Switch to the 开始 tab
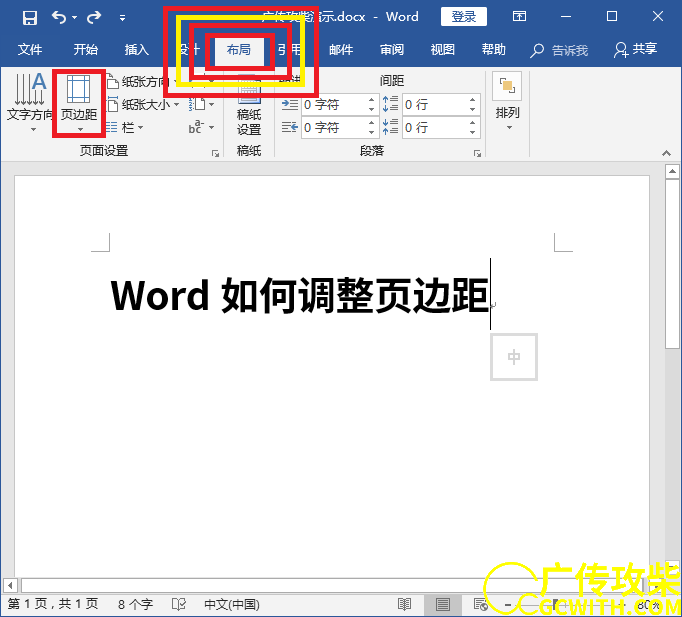Screen dimensions: 682x617 [x=85, y=50]
